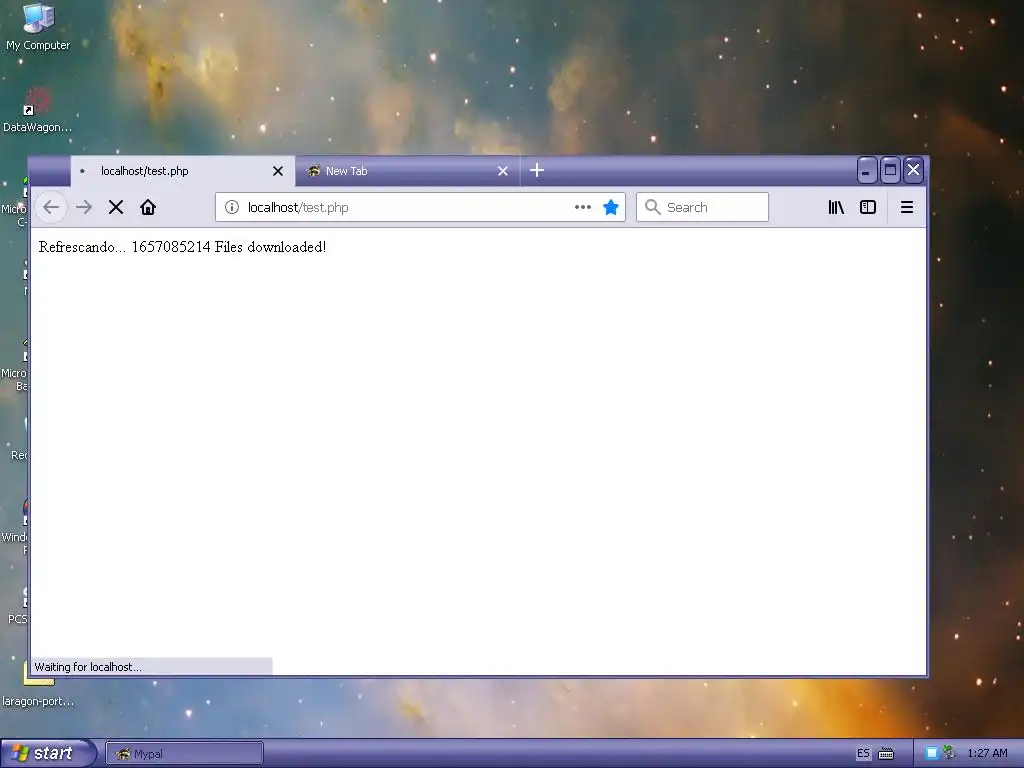Click 'Waiting for localhost...' status text

88,667
